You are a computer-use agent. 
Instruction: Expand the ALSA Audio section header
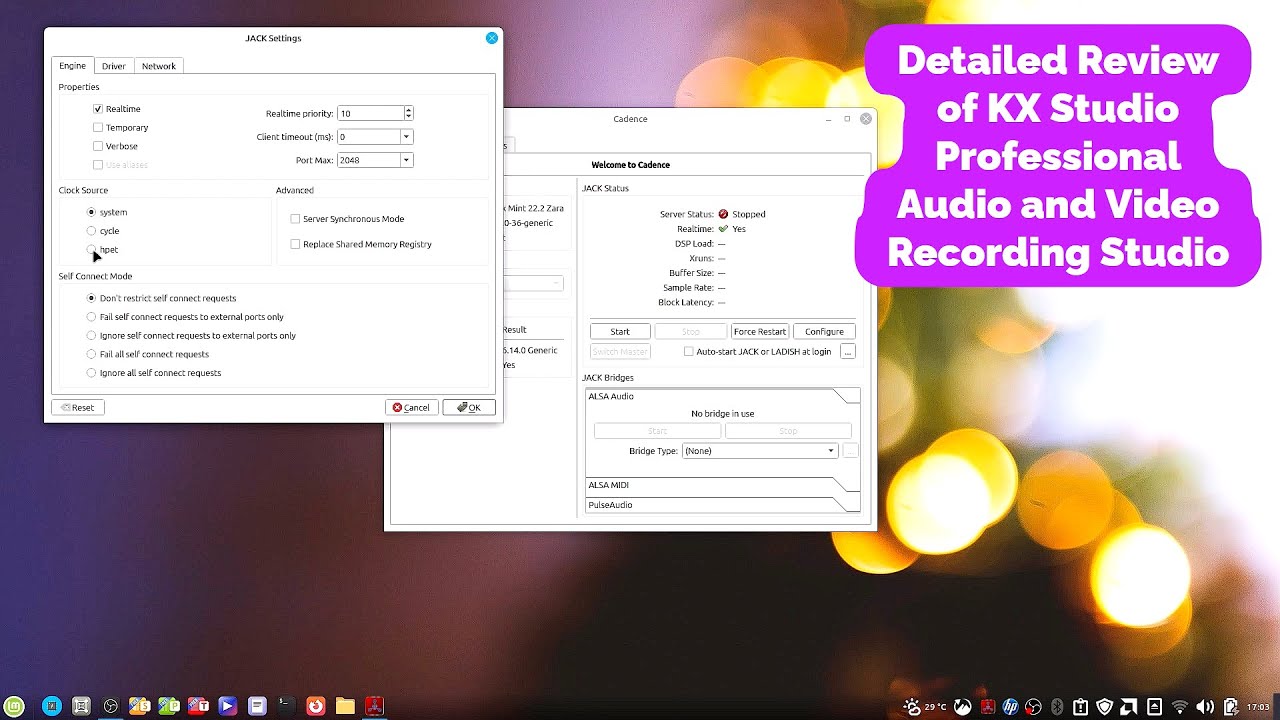pyautogui.click(x=722, y=396)
